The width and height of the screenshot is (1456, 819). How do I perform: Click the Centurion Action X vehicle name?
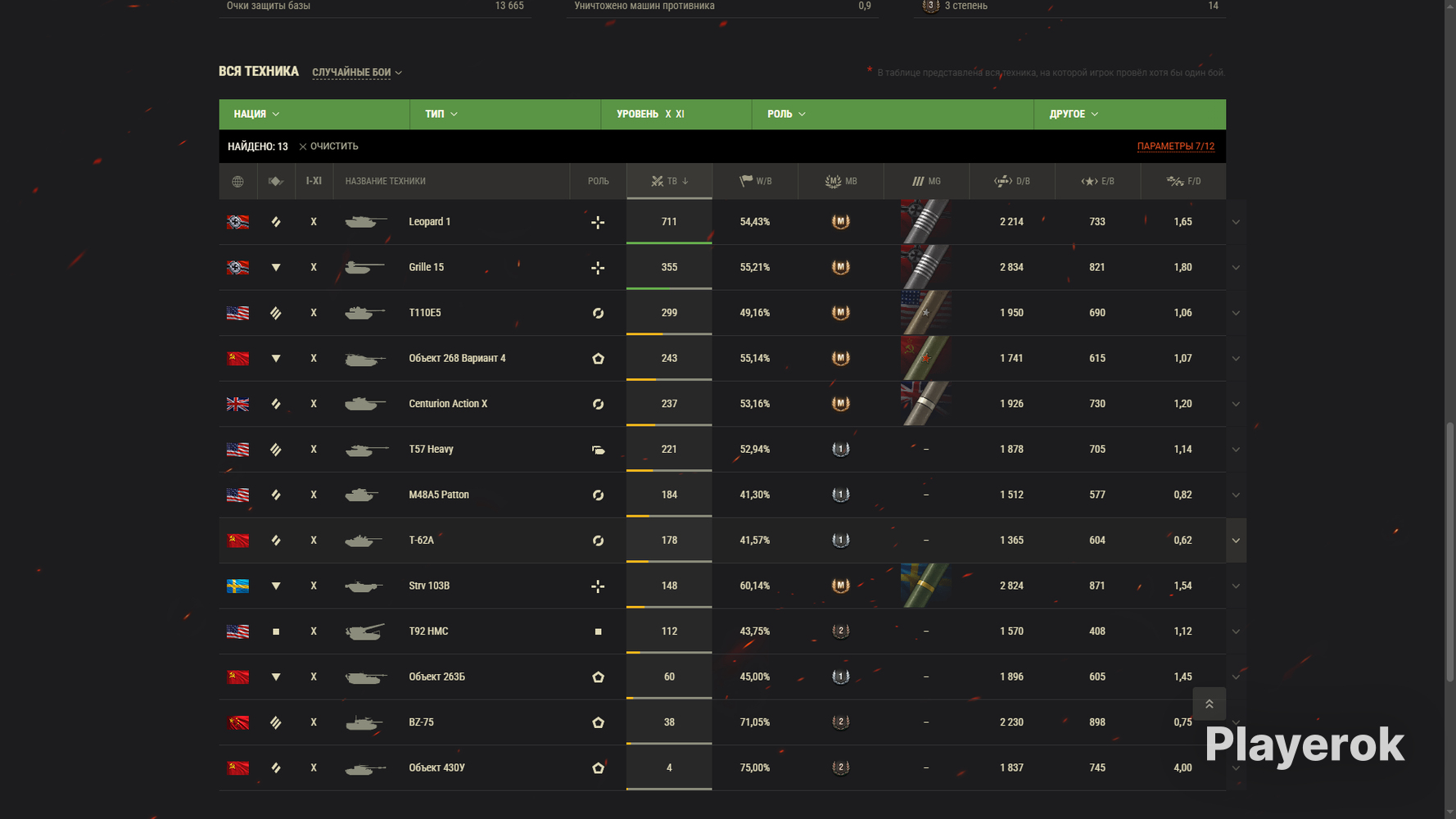[448, 404]
